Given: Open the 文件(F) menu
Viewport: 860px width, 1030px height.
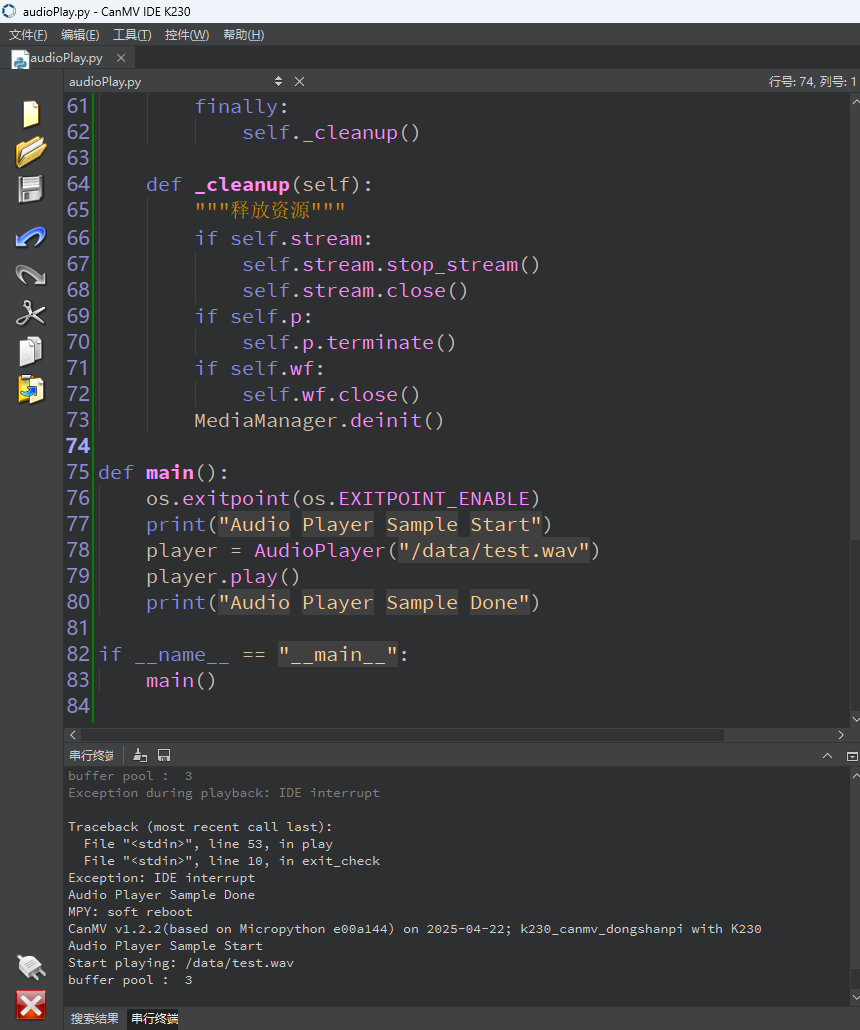Looking at the screenshot, I should [x=28, y=35].
